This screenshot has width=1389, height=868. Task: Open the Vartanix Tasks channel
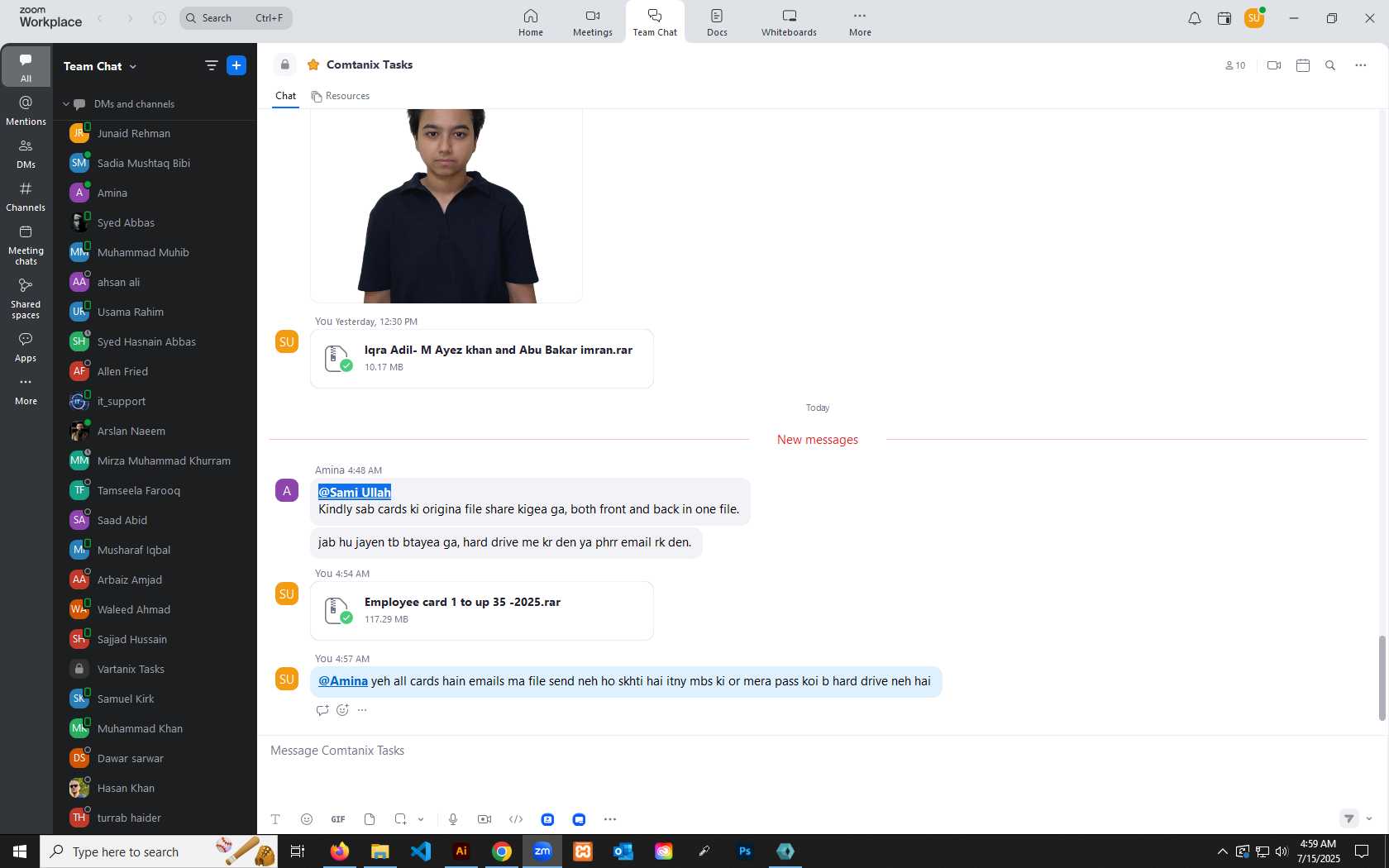(155, 669)
